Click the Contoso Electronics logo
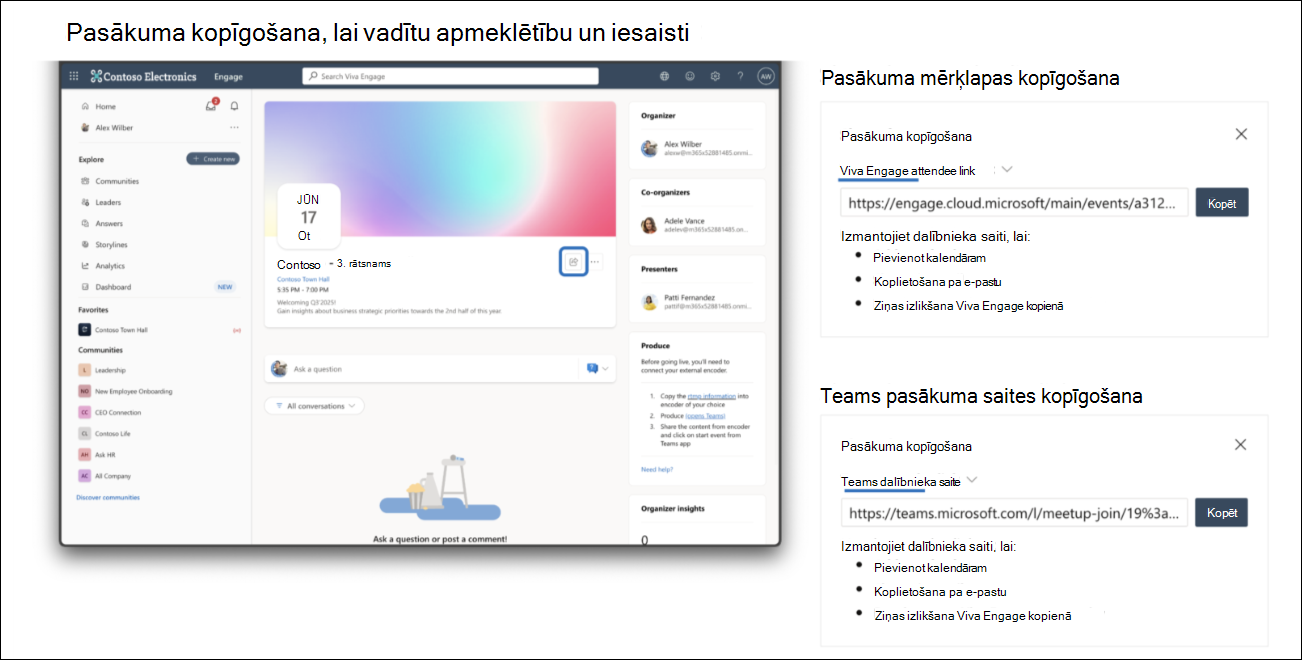 [x=143, y=76]
